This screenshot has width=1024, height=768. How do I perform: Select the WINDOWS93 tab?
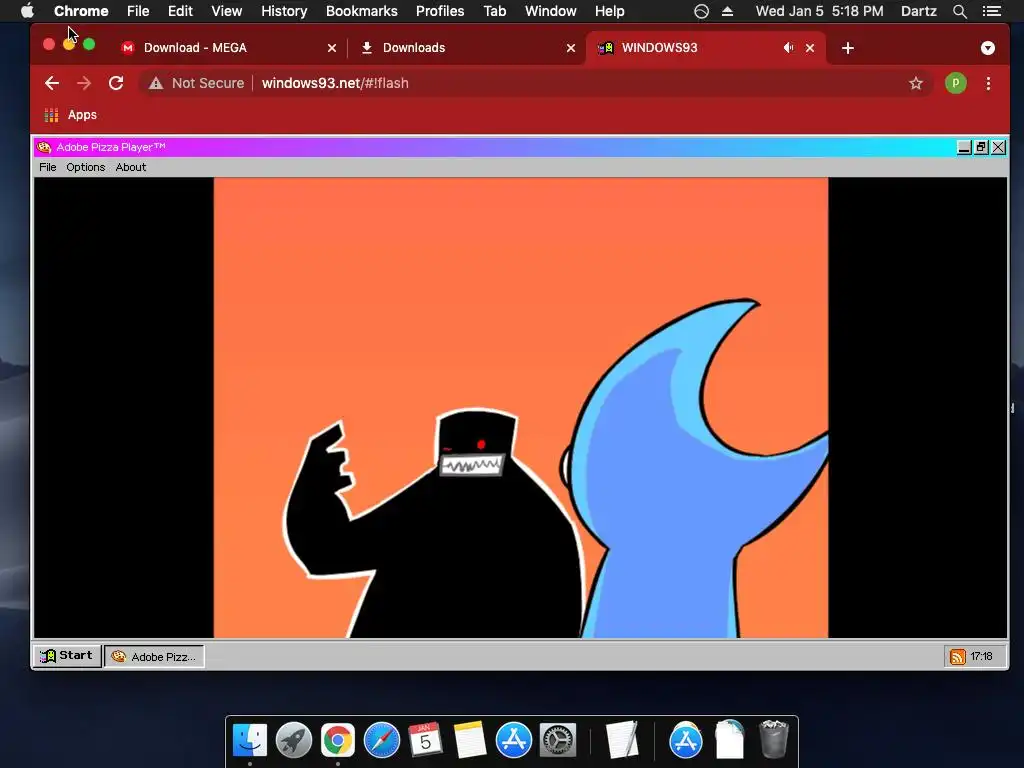705,48
